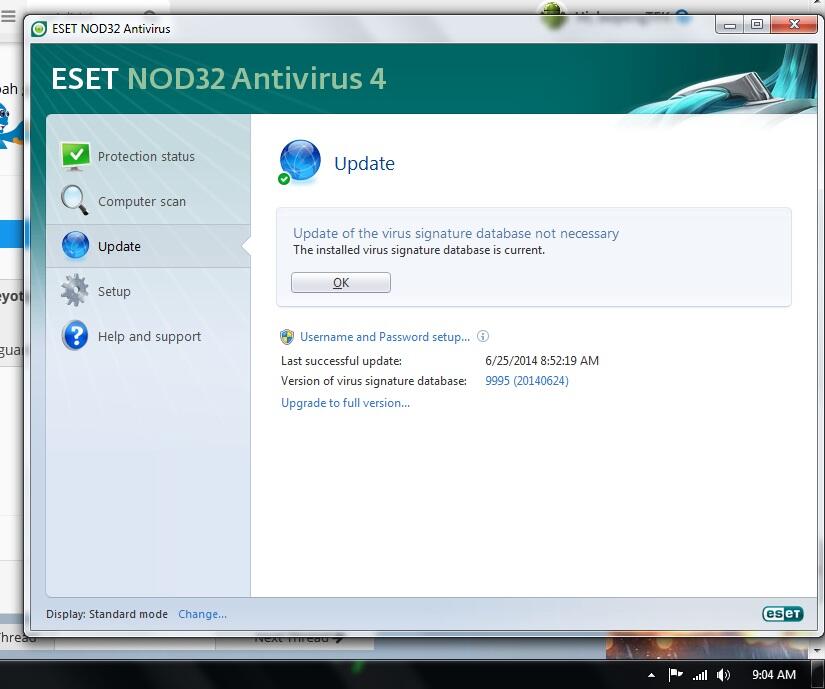This screenshot has height=689, width=825.
Task: Open the volume speaker tray icon
Action: click(x=724, y=675)
